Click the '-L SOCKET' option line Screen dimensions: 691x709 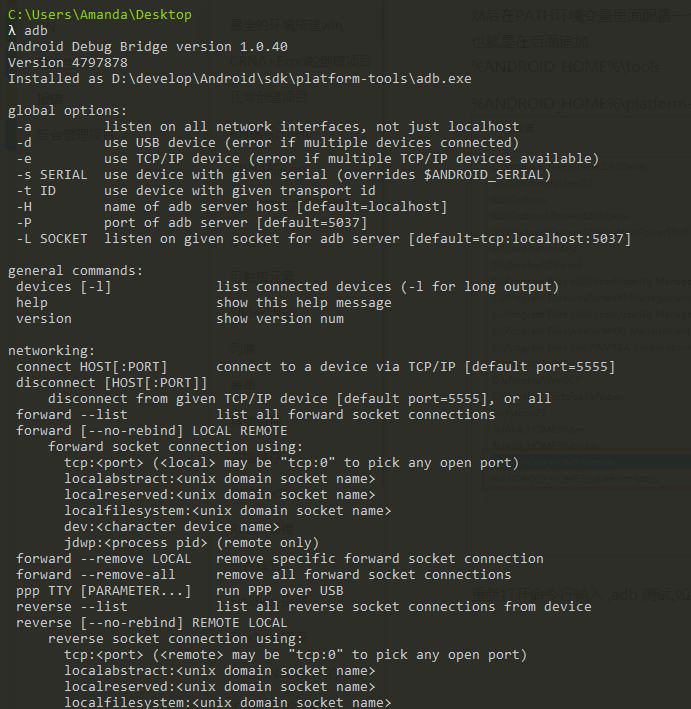pyautogui.click(x=323, y=239)
